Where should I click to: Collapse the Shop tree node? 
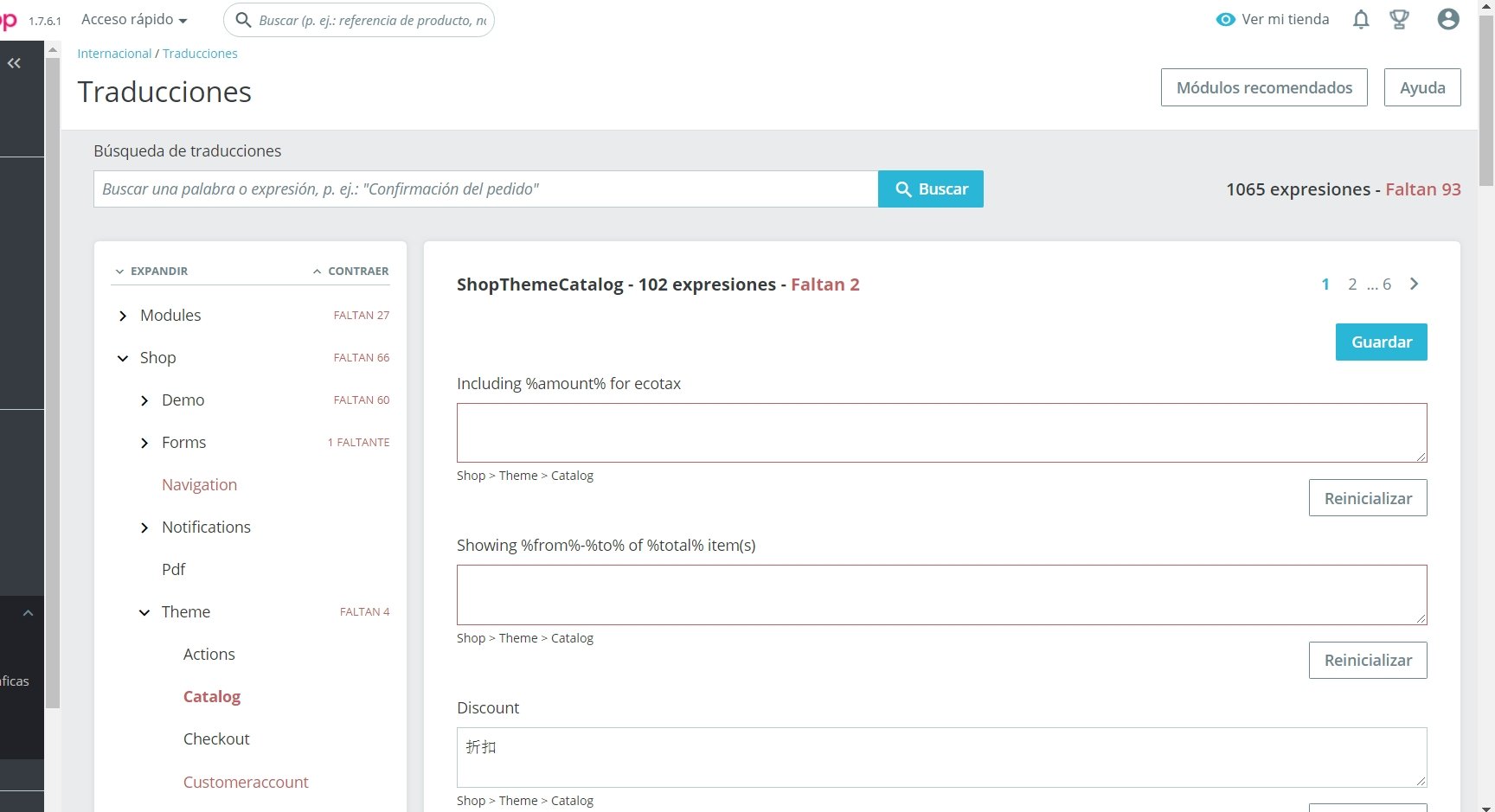[x=123, y=358]
